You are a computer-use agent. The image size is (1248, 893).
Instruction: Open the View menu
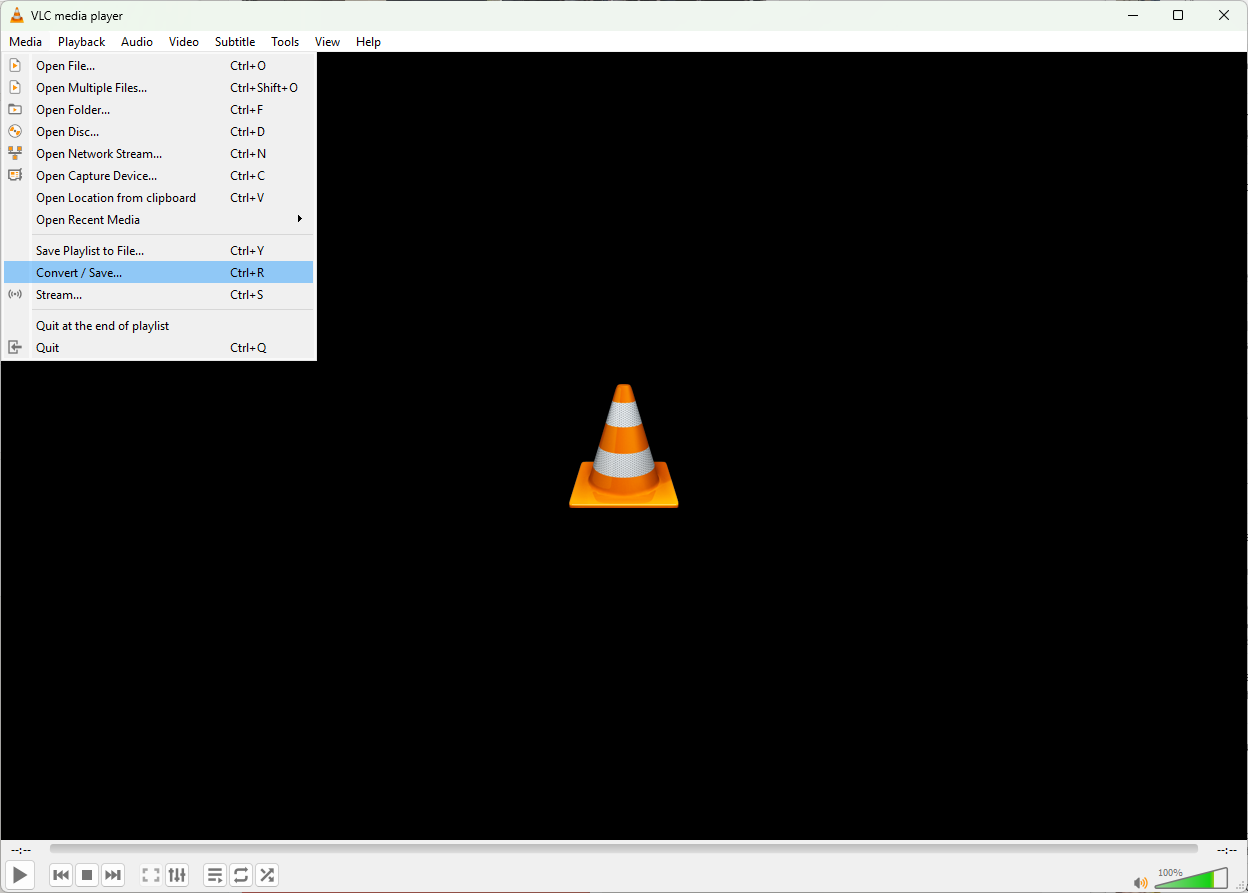[x=327, y=42]
